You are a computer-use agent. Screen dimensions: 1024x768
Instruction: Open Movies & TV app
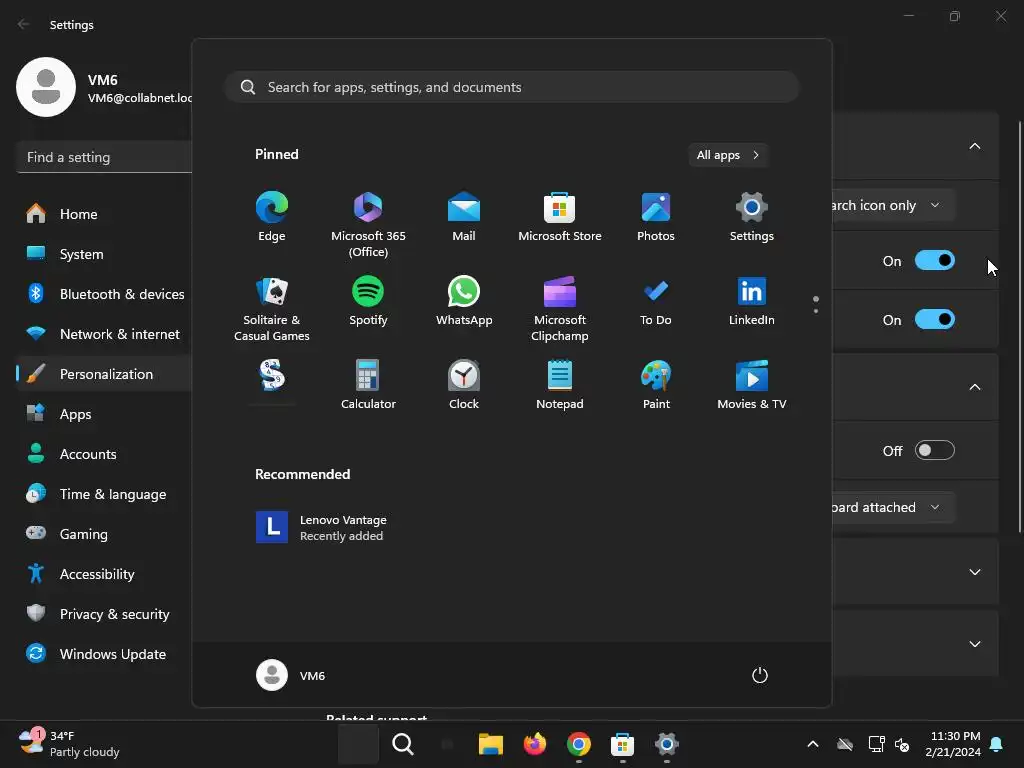tap(752, 385)
